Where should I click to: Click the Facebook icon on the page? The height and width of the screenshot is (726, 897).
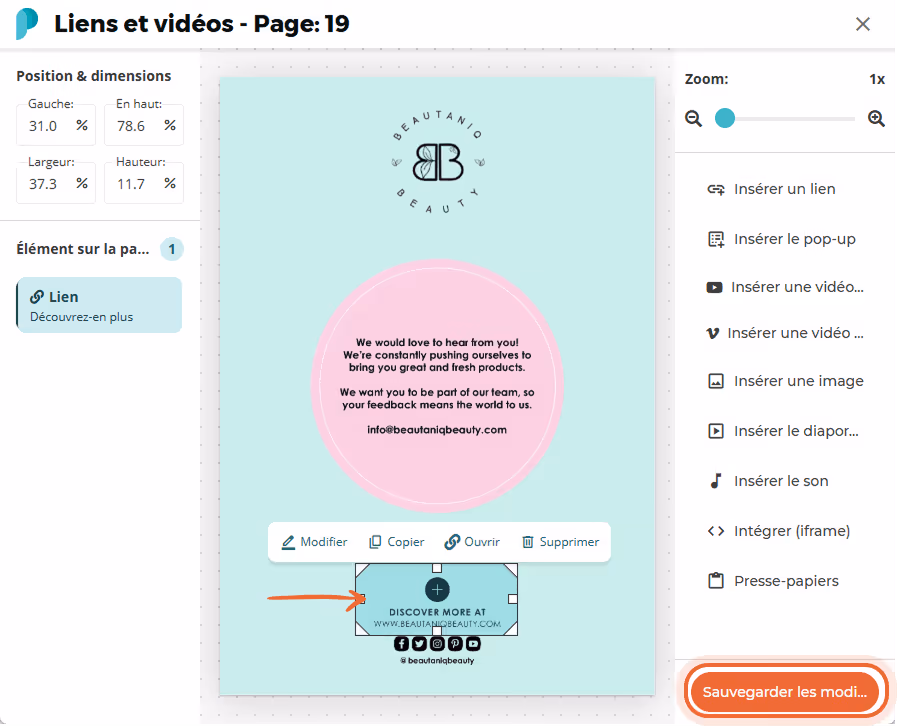(402, 644)
